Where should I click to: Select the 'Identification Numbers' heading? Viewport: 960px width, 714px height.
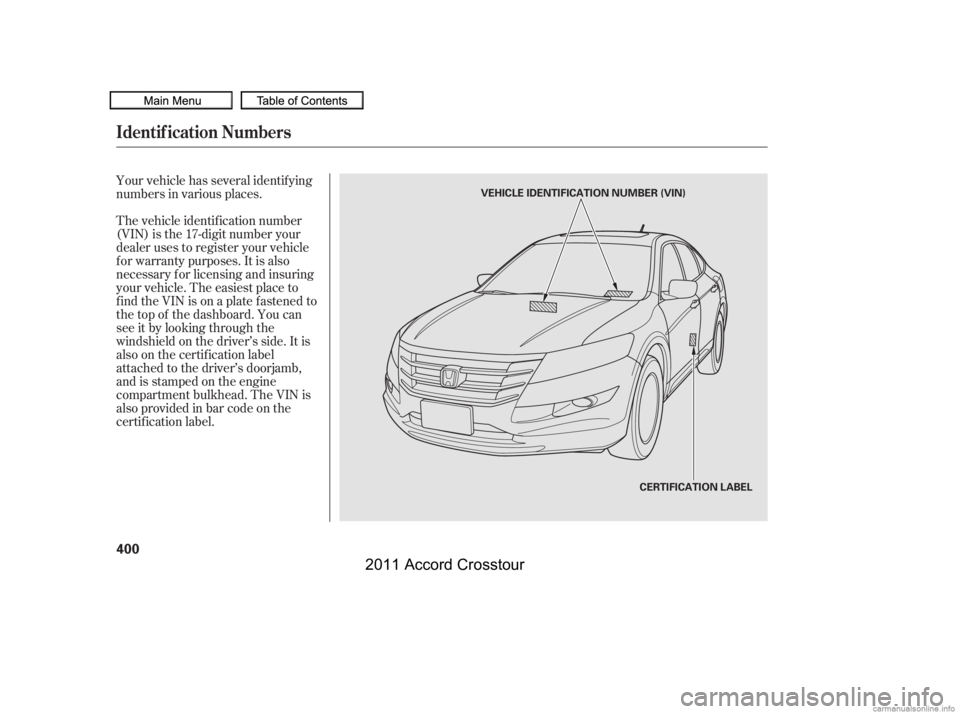pos(203,132)
